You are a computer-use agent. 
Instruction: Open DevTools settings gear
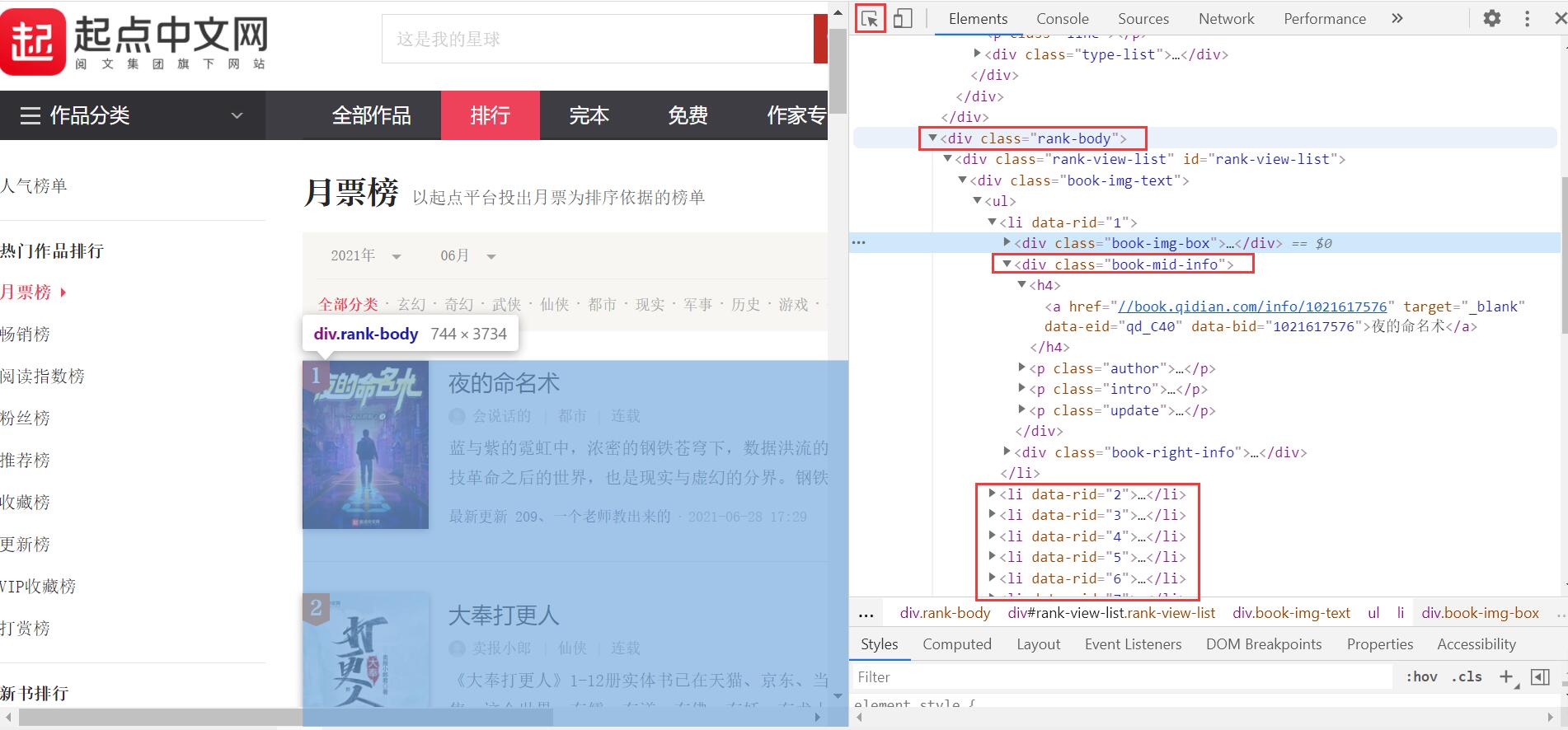(x=1492, y=18)
